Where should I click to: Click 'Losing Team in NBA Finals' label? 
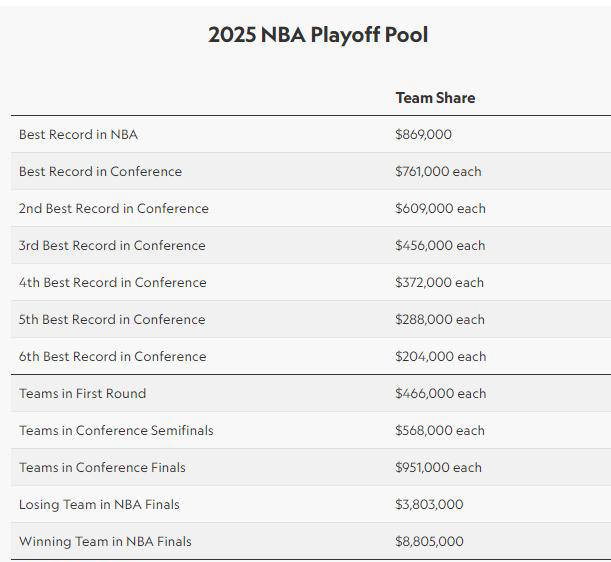pyautogui.click(x=99, y=505)
